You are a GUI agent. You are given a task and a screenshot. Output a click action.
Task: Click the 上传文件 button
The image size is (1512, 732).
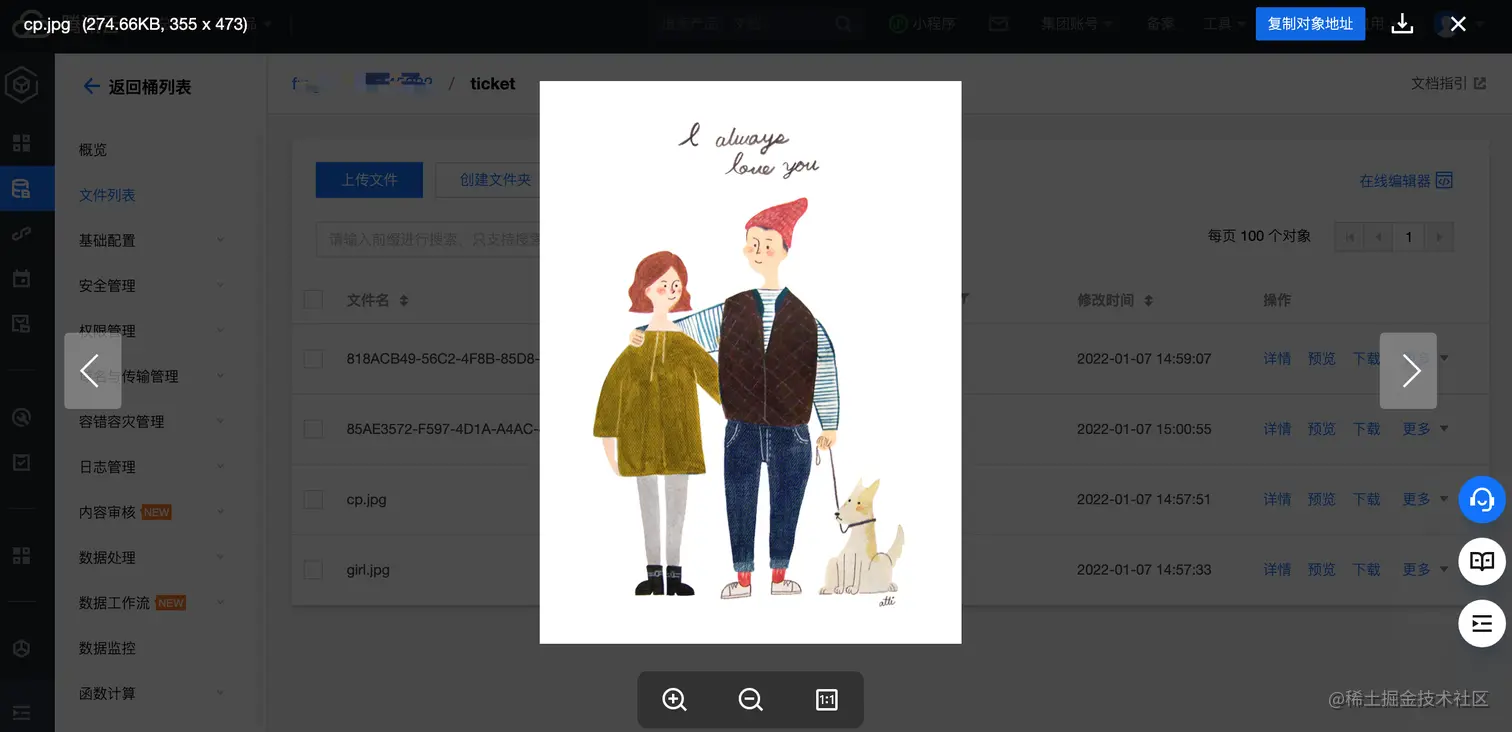pyautogui.click(x=369, y=180)
